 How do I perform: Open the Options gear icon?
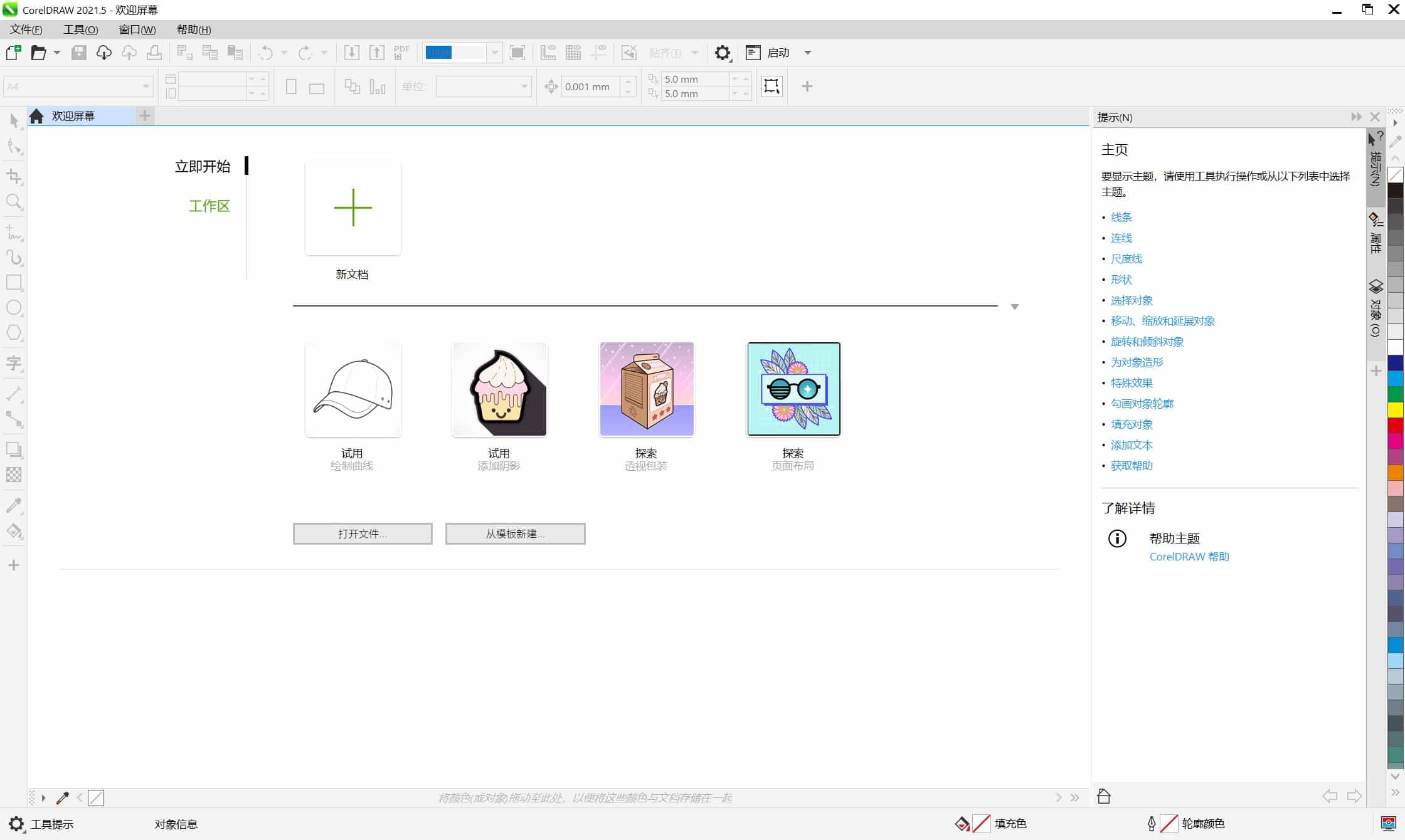pyautogui.click(x=723, y=53)
